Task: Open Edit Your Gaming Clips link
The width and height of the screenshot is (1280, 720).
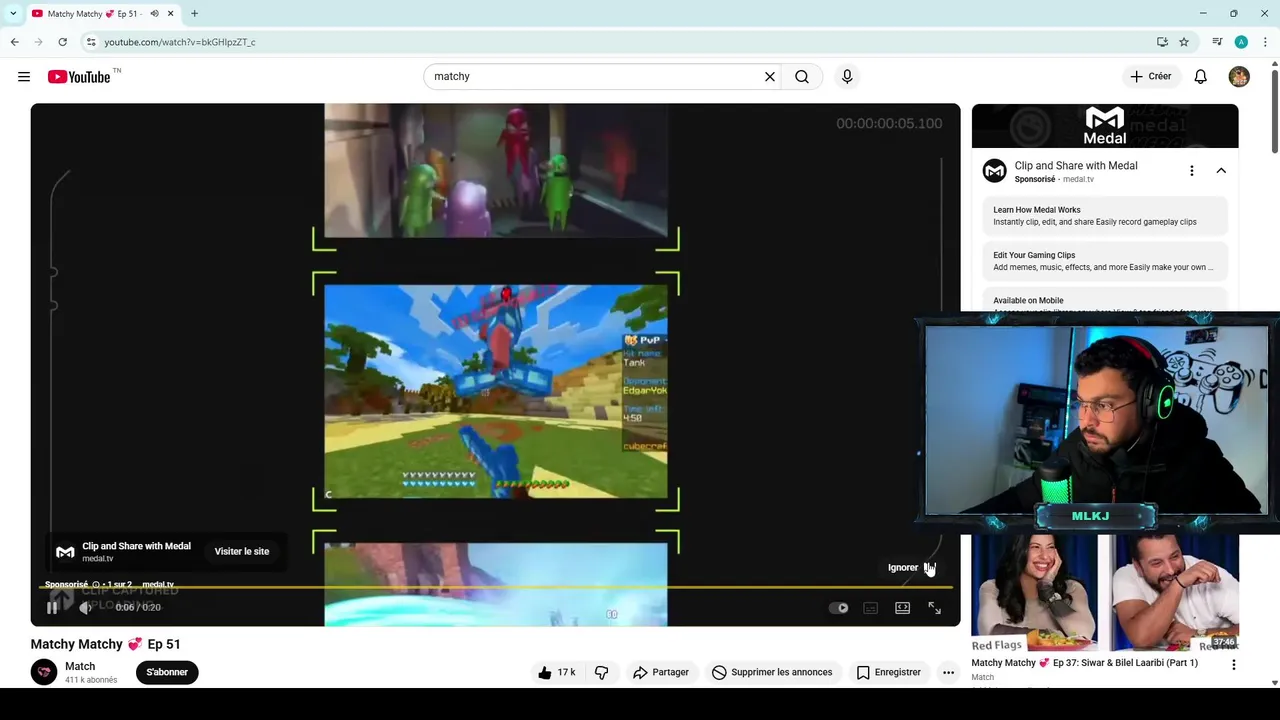Action: click(x=1105, y=261)
